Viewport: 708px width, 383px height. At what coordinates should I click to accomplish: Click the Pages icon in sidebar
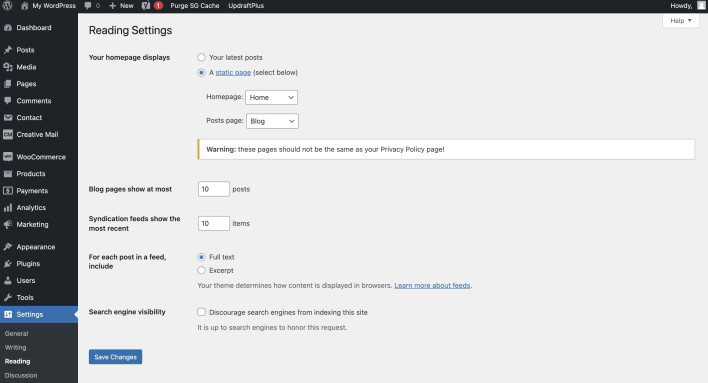[x=8, y=84]
